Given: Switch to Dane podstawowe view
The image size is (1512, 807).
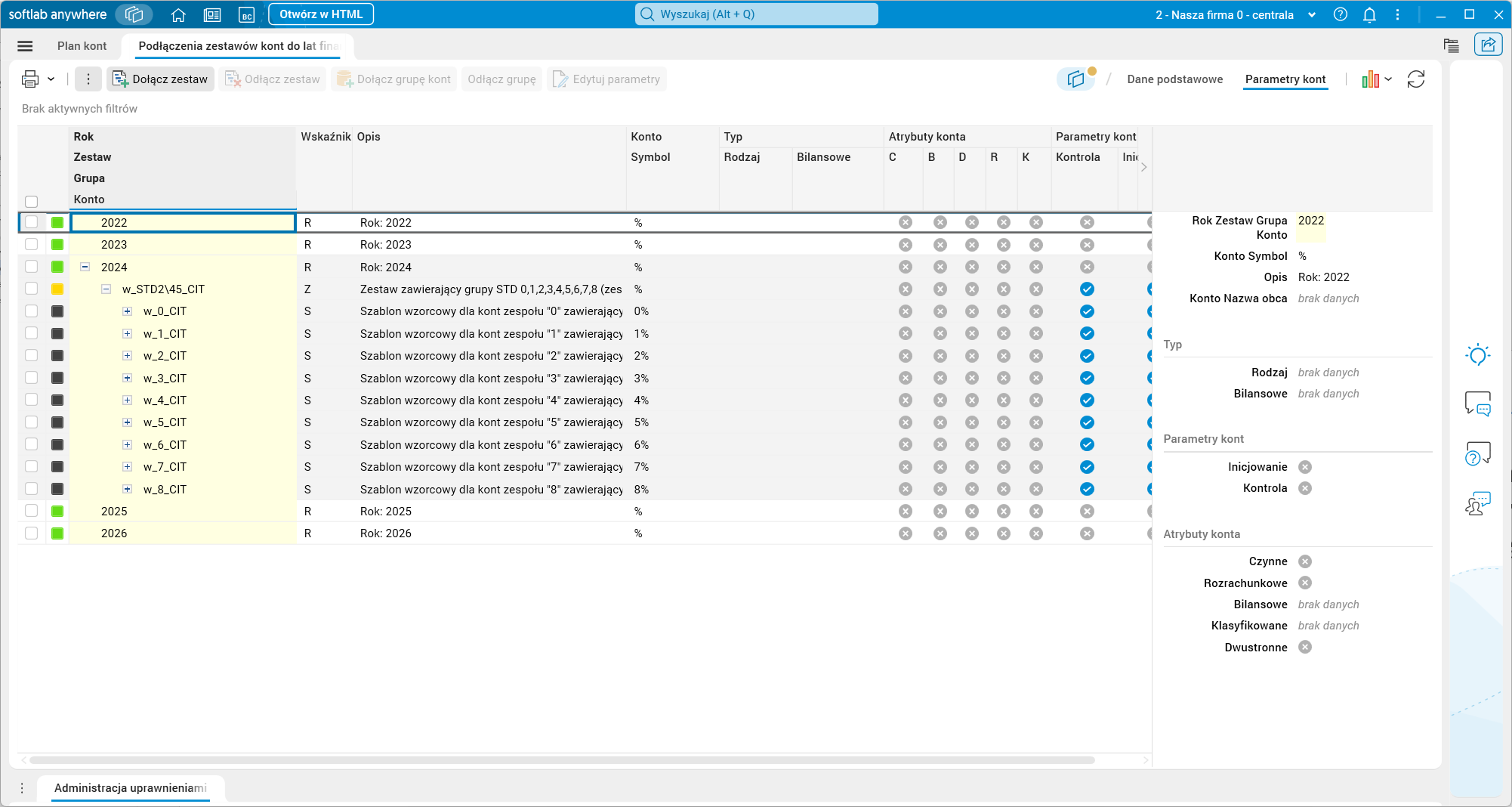Looking at the screenshot, I should (1174, 79).
